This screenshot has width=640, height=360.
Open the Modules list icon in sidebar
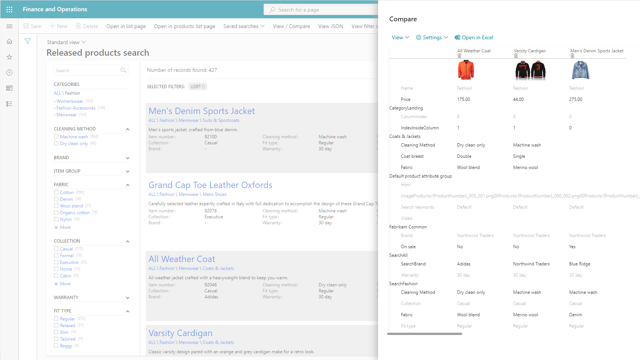pyautogui.click(x=9, y=104)
